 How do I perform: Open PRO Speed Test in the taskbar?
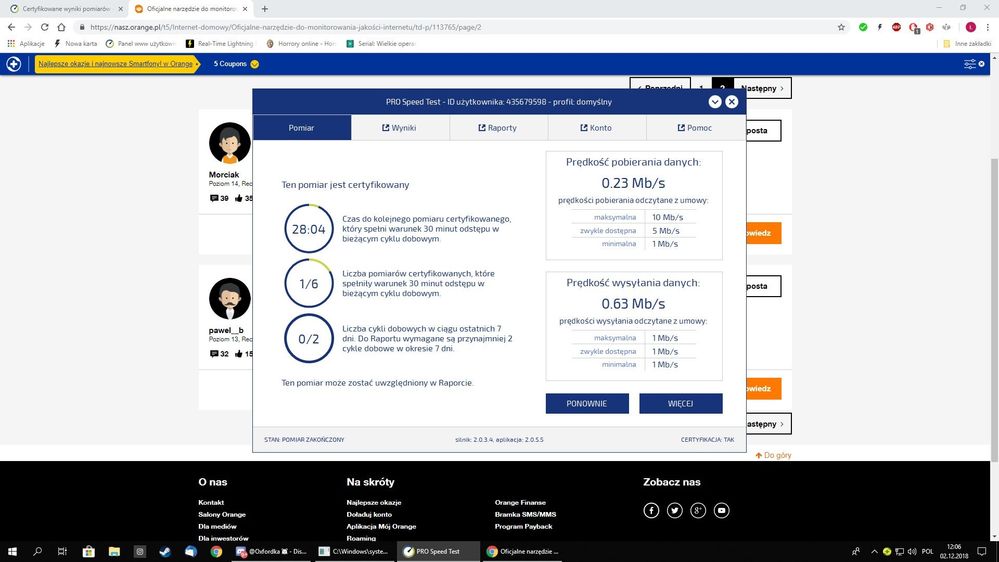431,551
